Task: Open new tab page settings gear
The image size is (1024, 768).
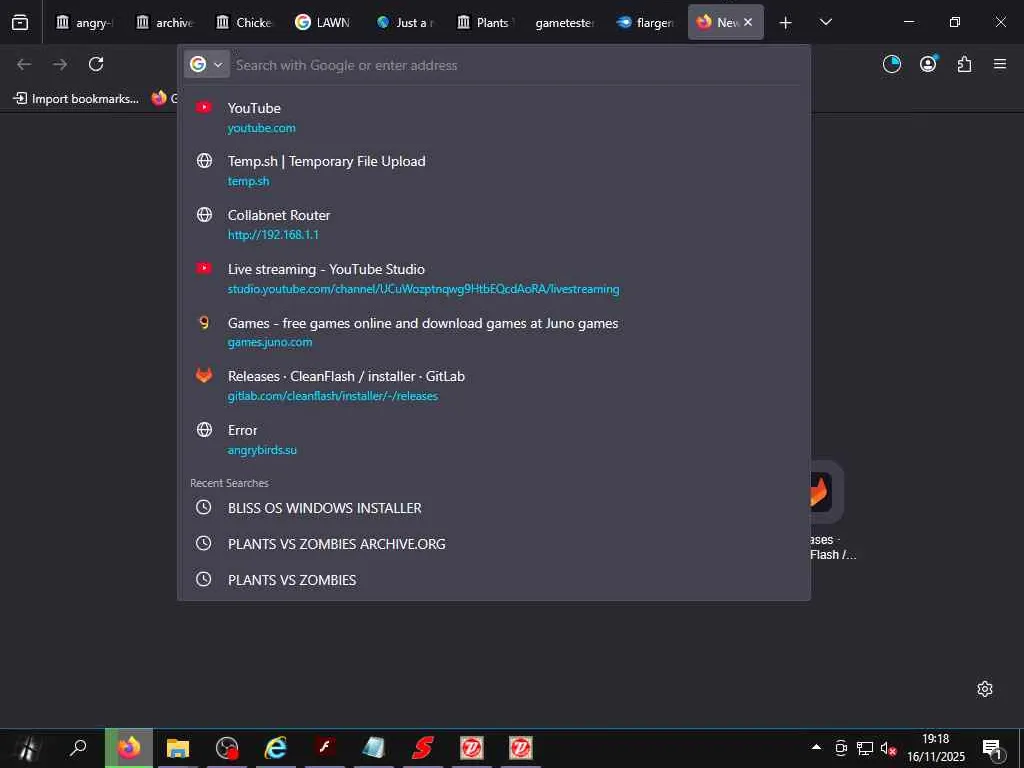Action: pos(985,688)
